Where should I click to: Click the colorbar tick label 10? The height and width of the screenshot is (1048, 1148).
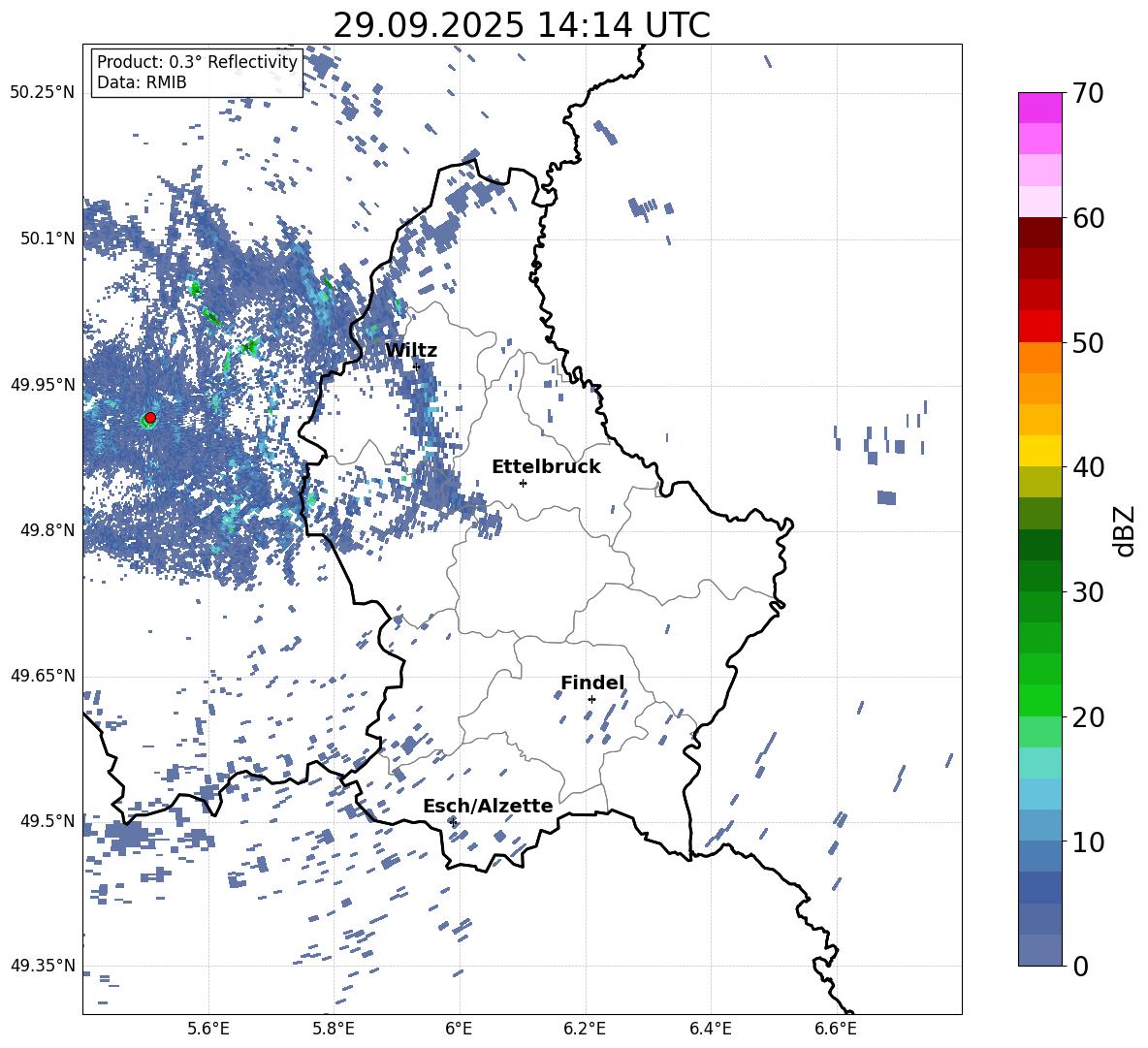(1088, 842)
